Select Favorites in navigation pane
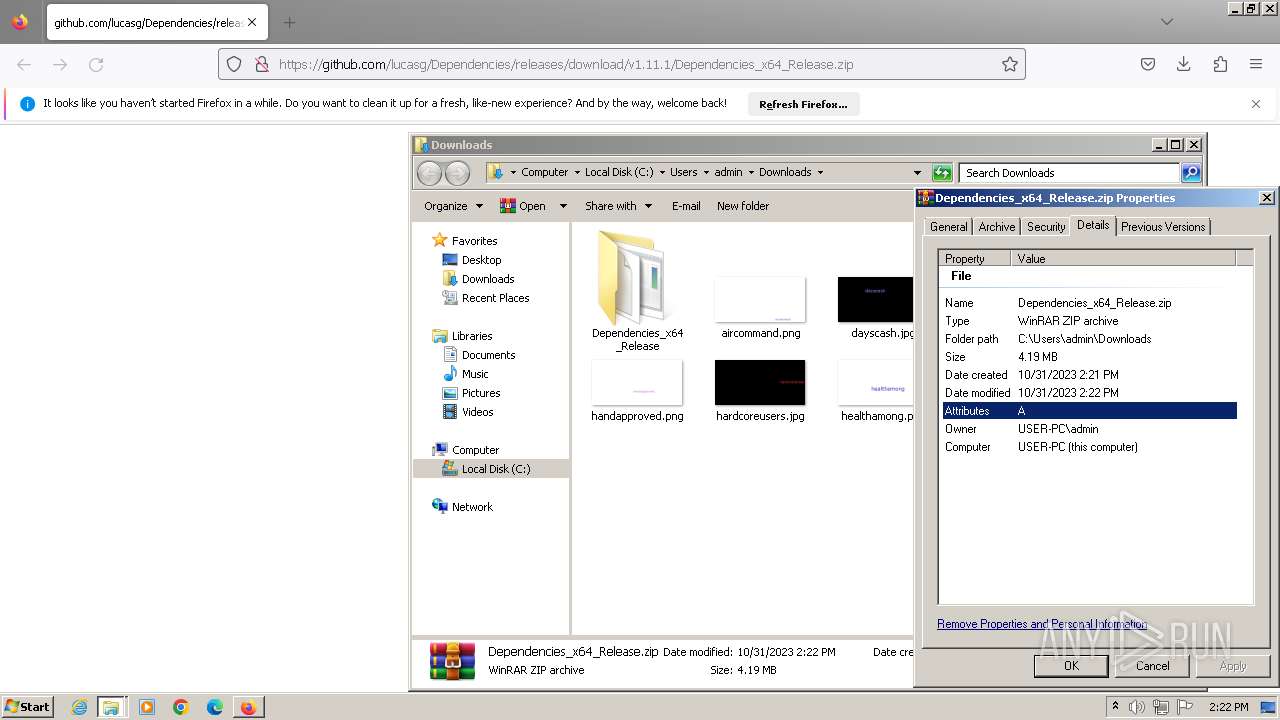Image resolution: width=1280 pixels, height=720 pixels. point(474,241)
